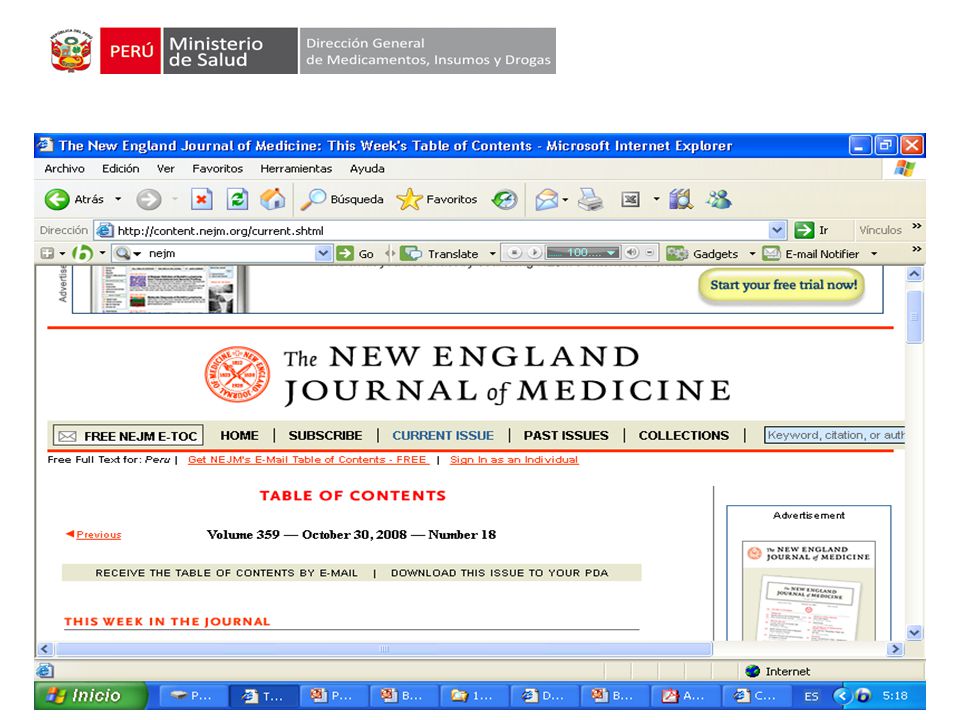
Task: Open the E-mail Notifier button
Action: 811,253
